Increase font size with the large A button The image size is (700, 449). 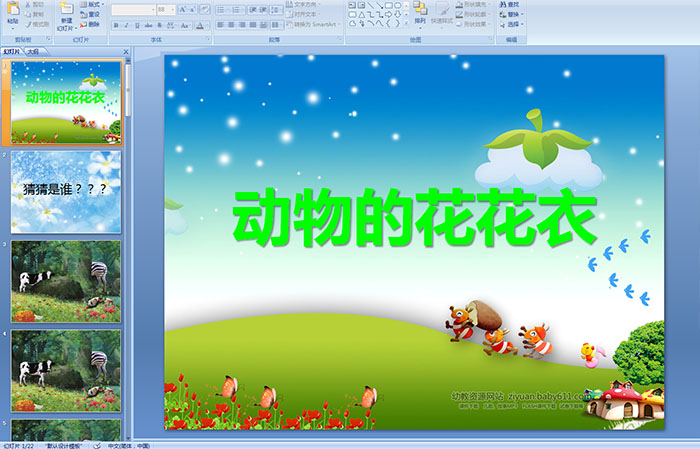pyautogui.click(x=183, y=9)
